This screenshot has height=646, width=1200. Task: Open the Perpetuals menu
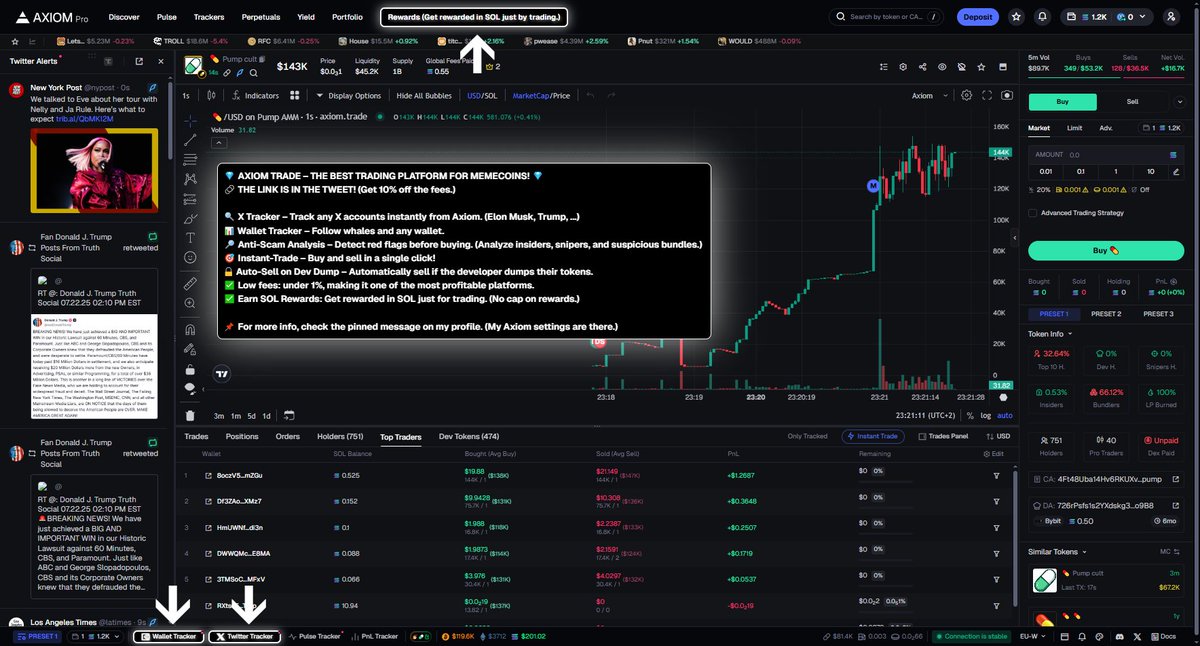click(x=261, y=17)
